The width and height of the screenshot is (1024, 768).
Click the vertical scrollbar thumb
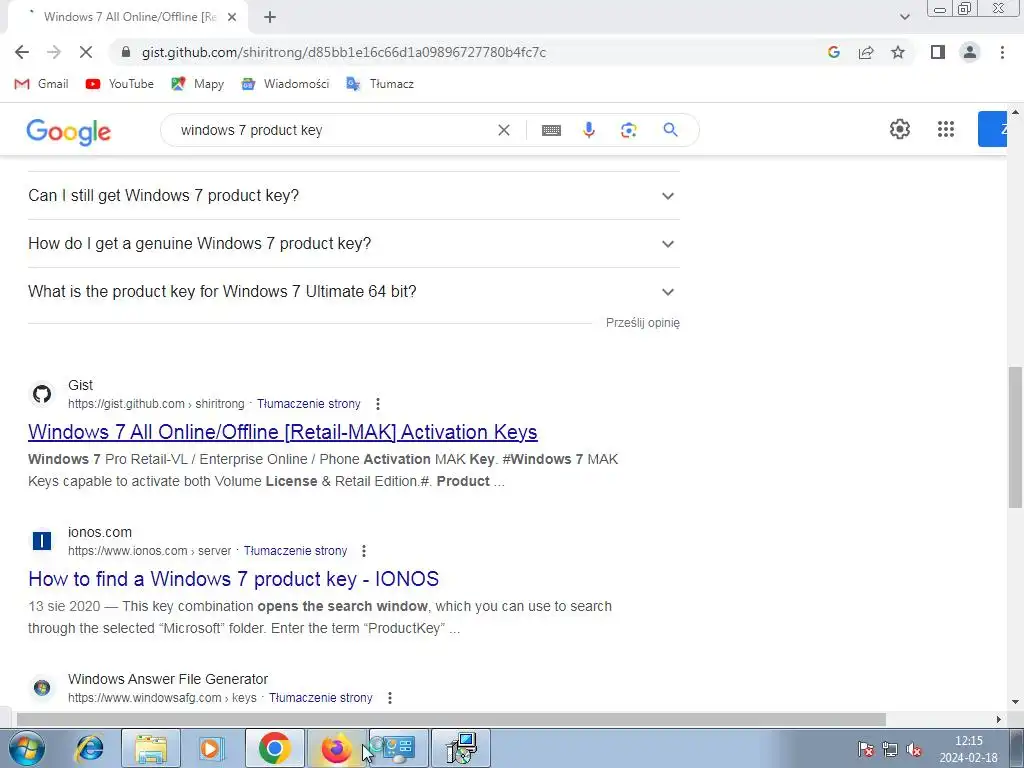tap(1015, 437)
